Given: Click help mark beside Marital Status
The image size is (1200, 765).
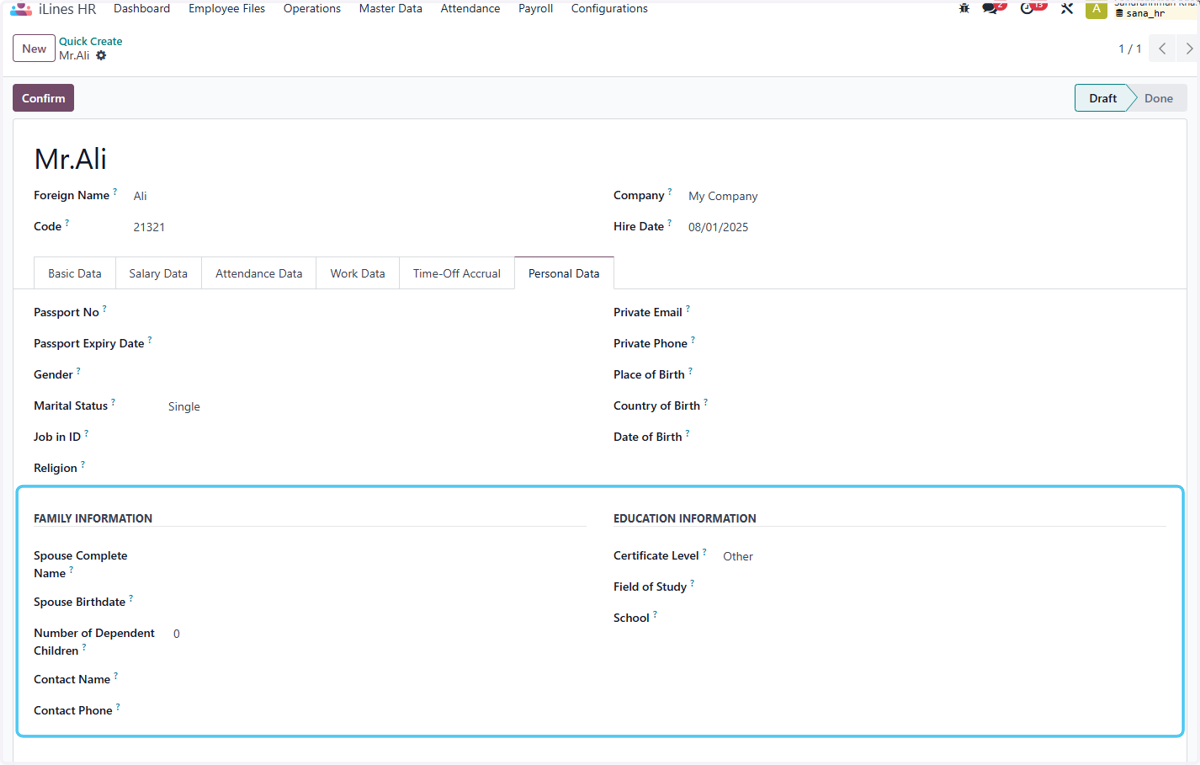Looking at the screenshot, I should tap(113, 402).
